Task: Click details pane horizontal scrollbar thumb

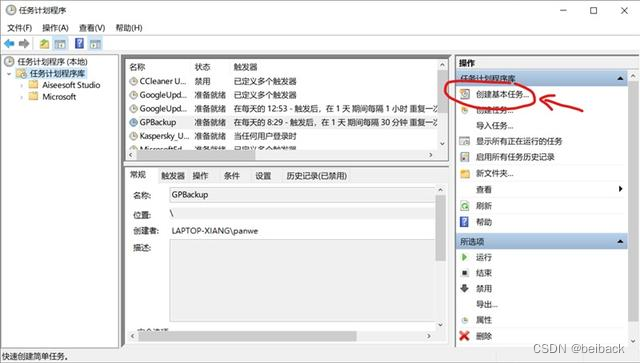Action: (x=247, y=336)
